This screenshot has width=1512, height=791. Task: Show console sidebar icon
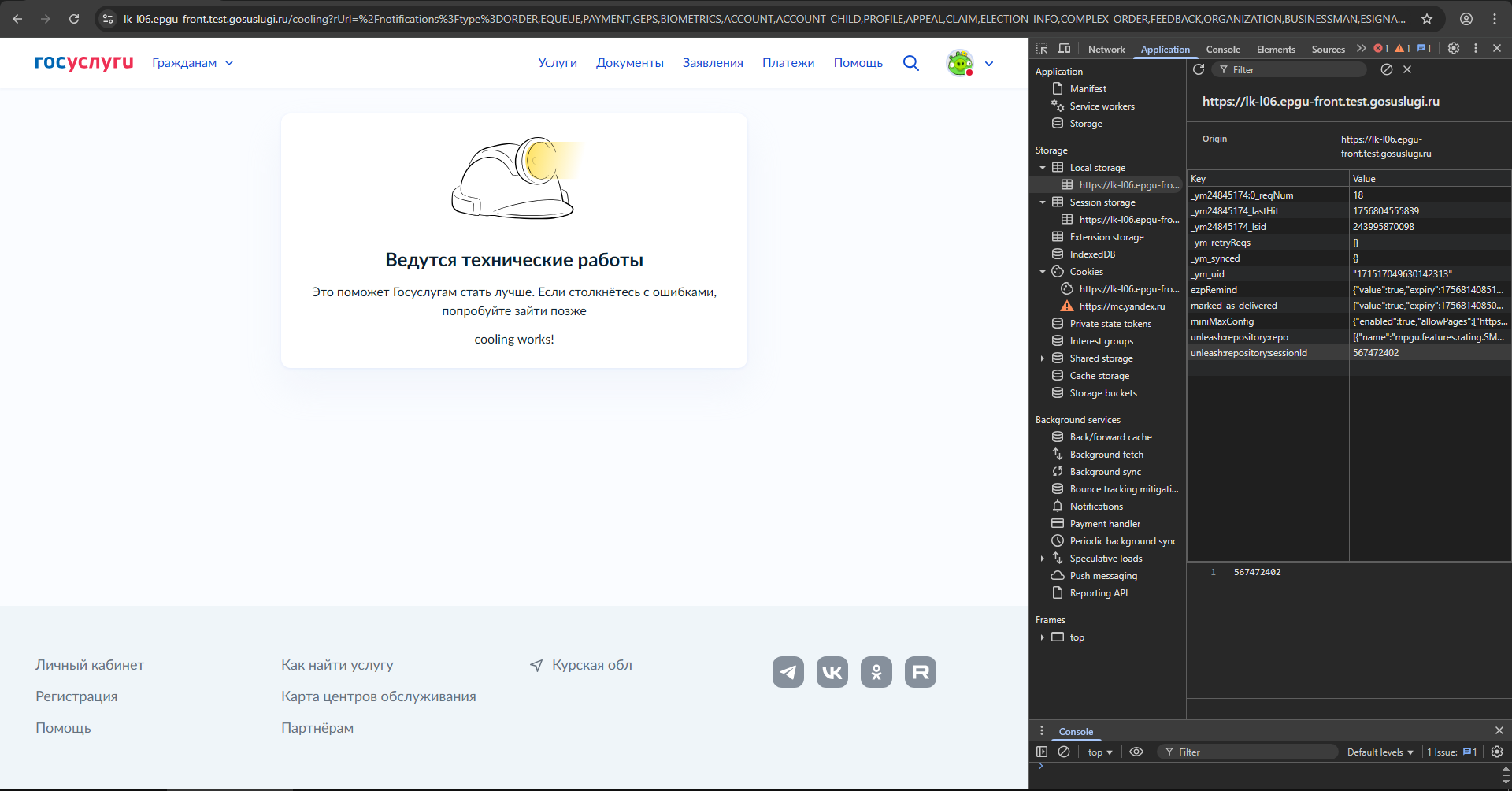pyautogui.click(x=1042, y=752)
